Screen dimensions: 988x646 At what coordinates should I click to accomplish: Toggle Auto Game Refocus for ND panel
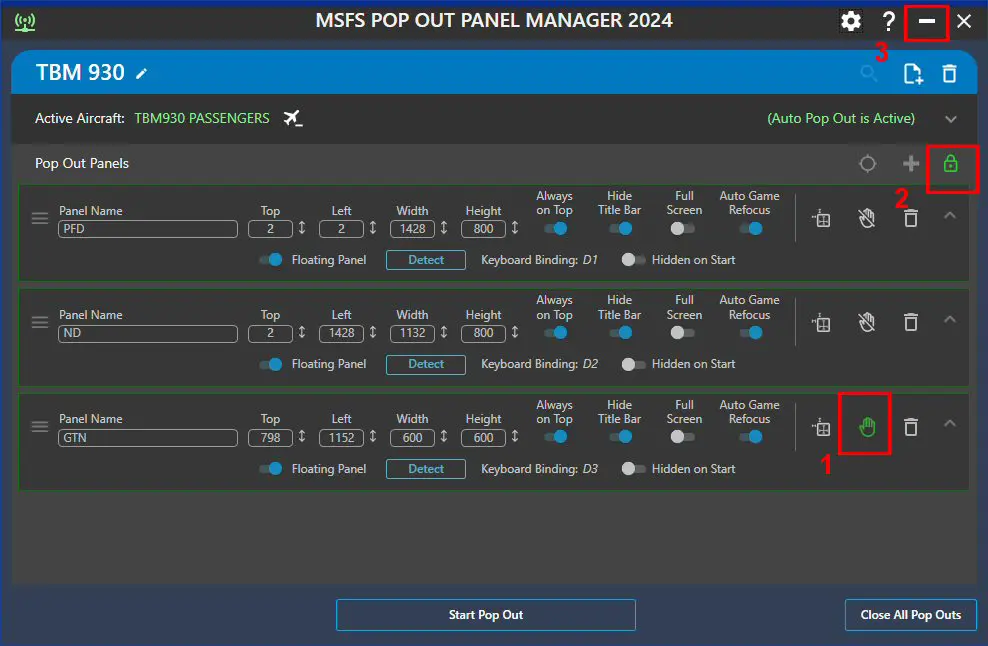(751, 333)
